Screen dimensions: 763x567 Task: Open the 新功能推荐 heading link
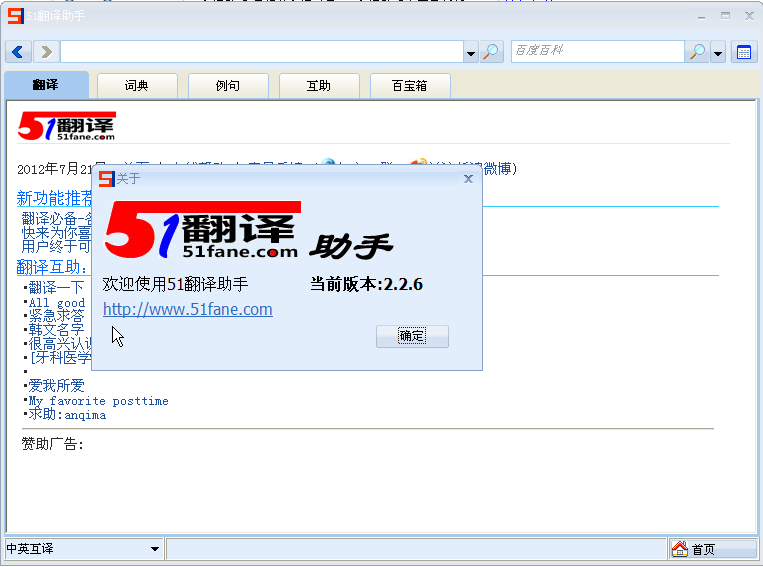click(54, 199)
